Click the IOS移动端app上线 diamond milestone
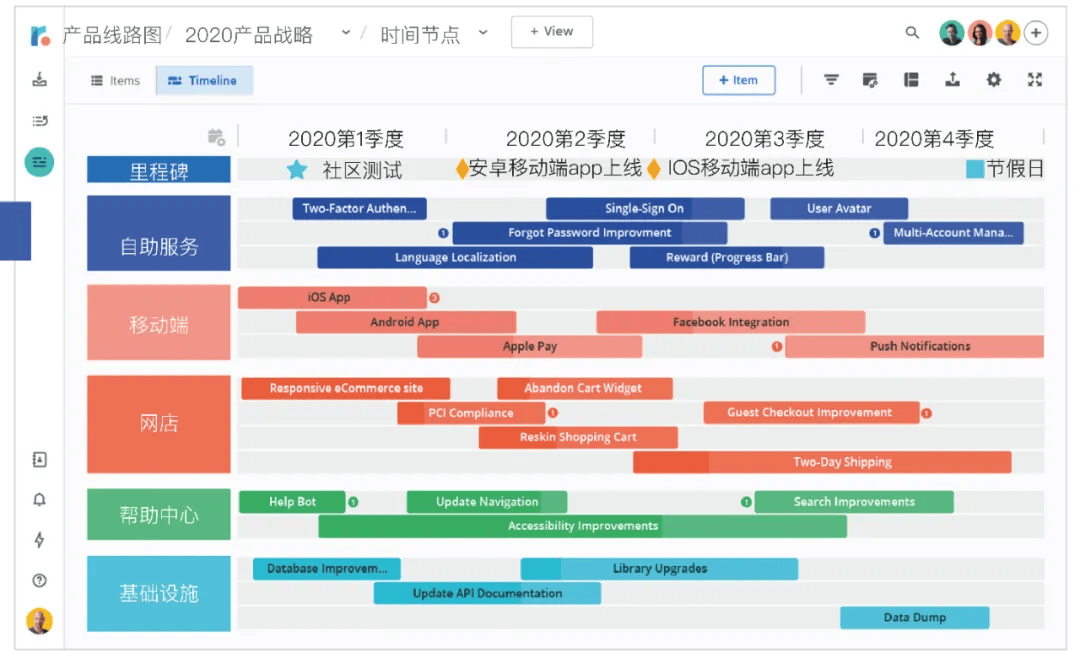Viewport: 1080px width, 653px height. [x=654, y=169]
